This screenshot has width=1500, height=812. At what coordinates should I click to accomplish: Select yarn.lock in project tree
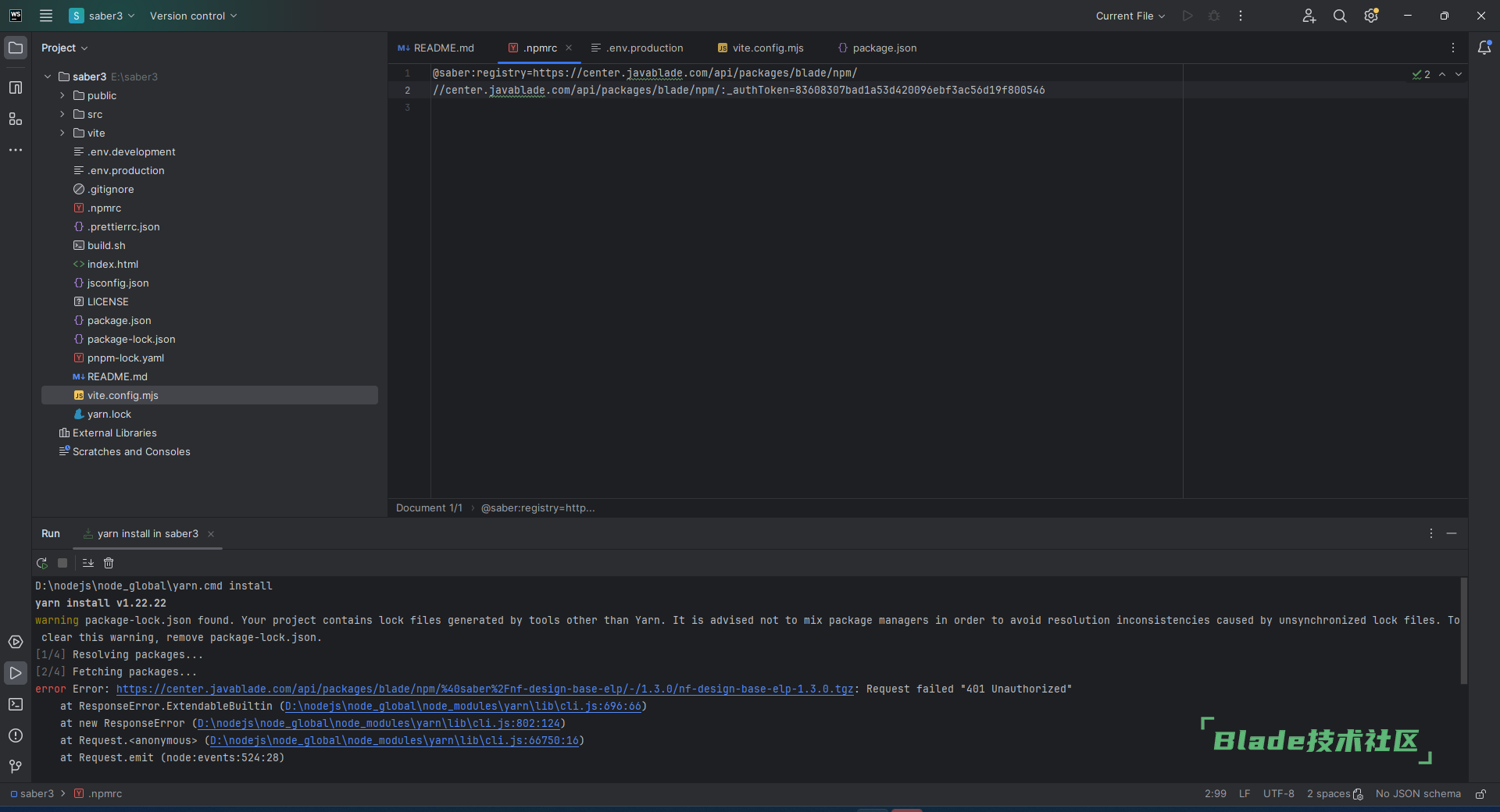tap(209, 414)
